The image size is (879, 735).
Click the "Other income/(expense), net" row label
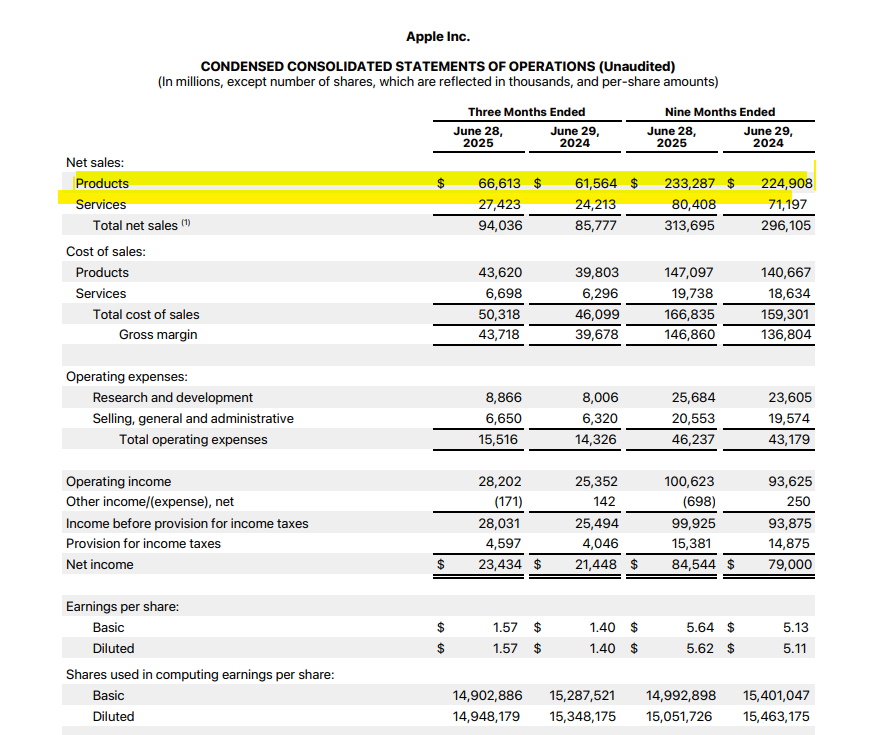pyautogui.click(x=150, y=502)
